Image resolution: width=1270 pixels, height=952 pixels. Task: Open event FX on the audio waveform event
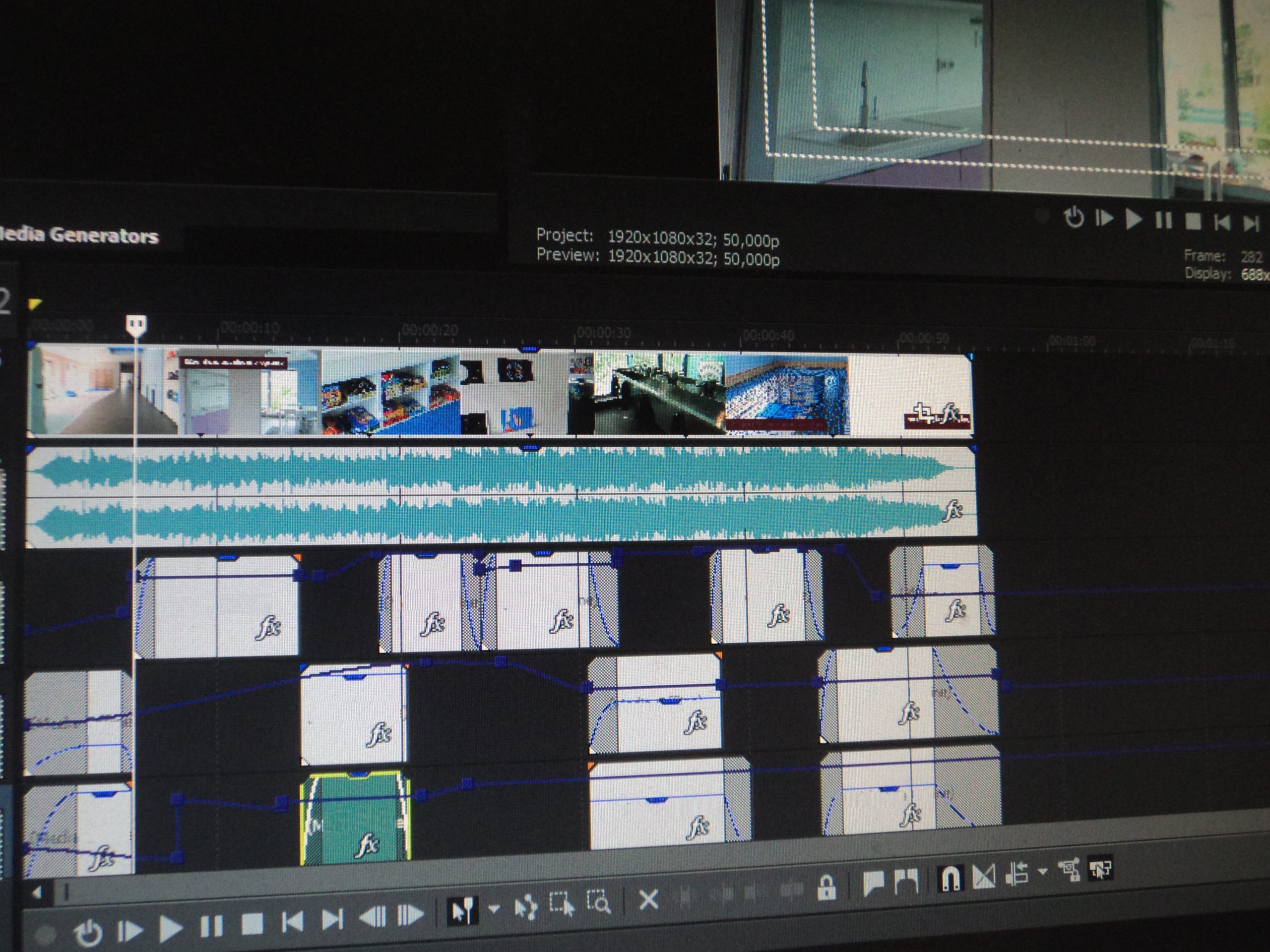tap(952, 510)
